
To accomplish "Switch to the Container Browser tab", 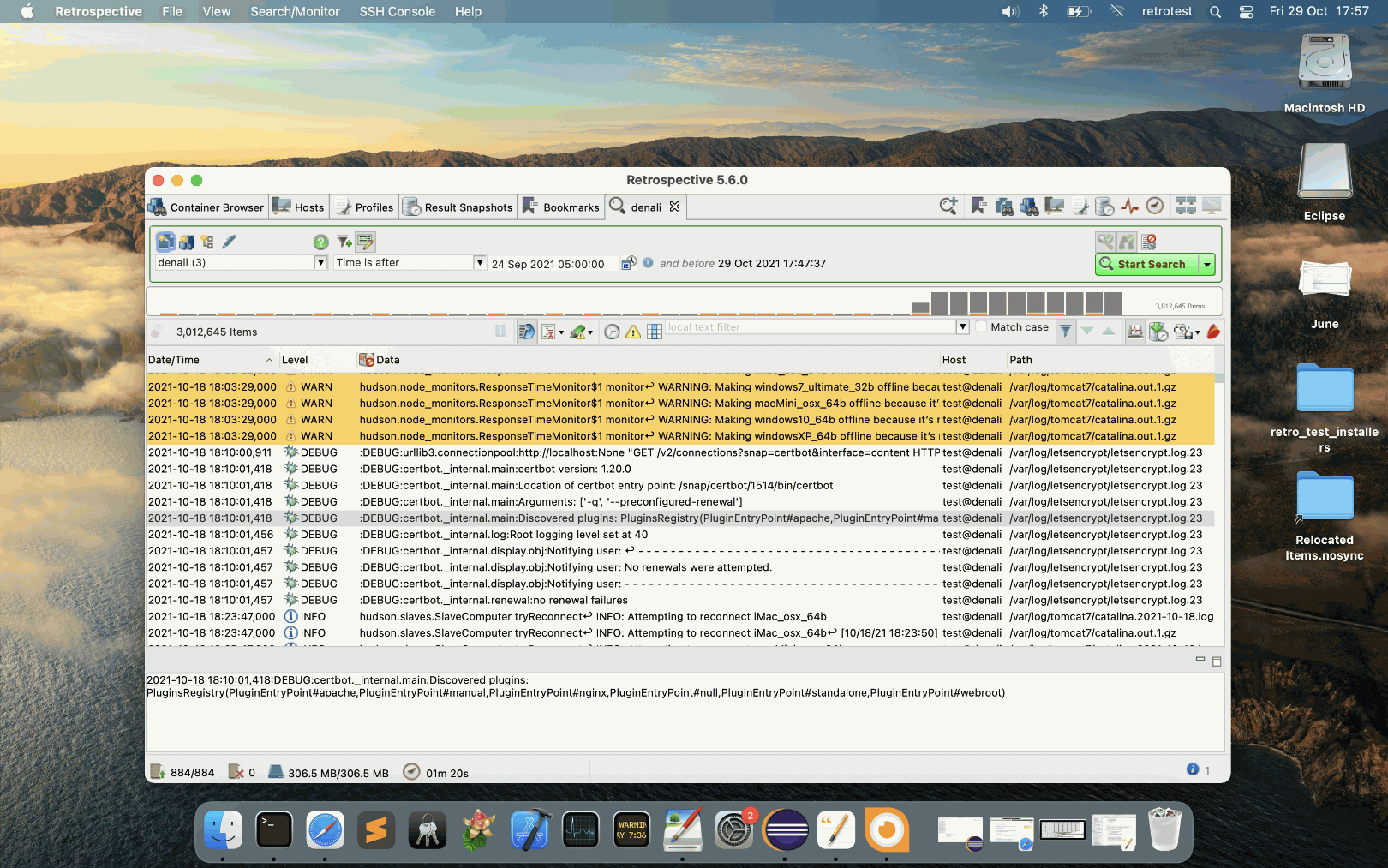I will click(x=206, y=207).
